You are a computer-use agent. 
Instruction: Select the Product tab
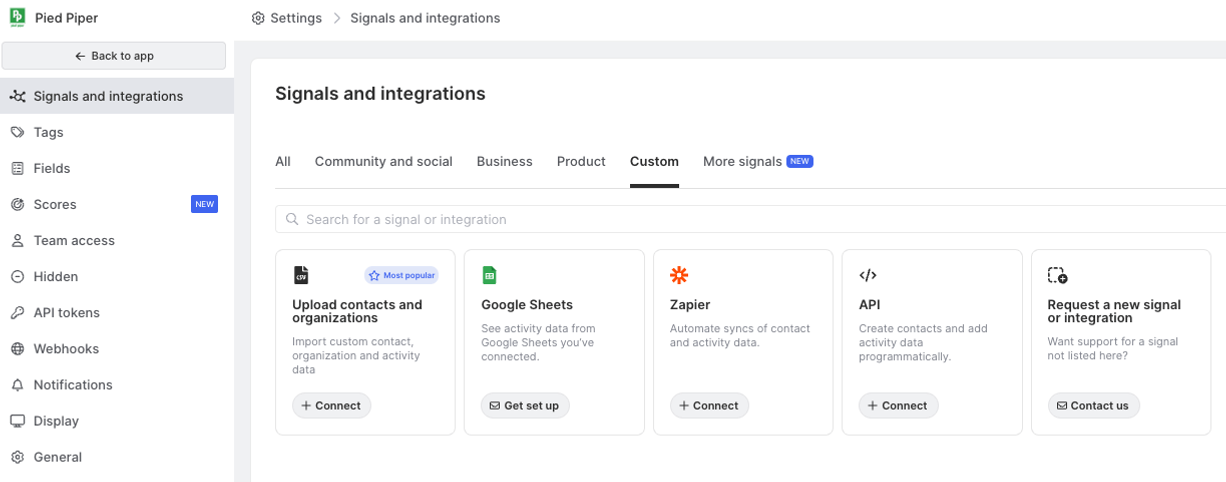click(x=581, y=161)
